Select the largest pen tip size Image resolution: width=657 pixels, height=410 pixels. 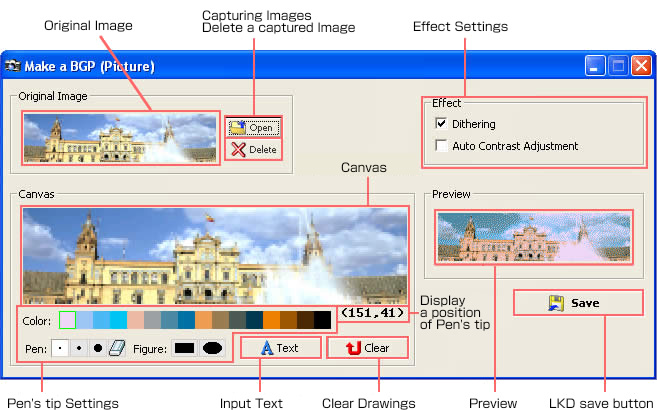(98, 349)
